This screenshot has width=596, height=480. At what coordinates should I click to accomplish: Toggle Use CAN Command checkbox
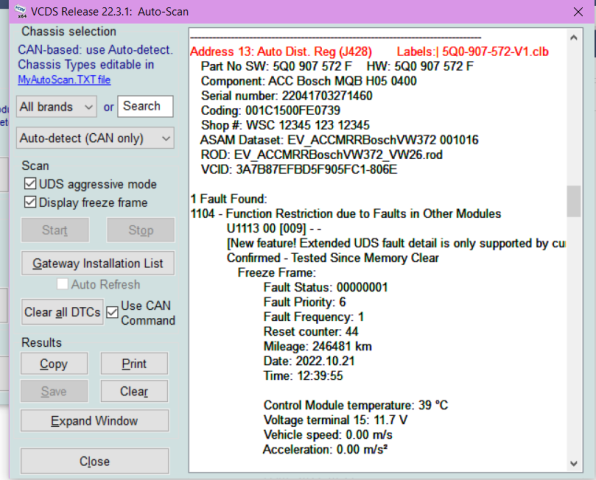click(112, 312)
